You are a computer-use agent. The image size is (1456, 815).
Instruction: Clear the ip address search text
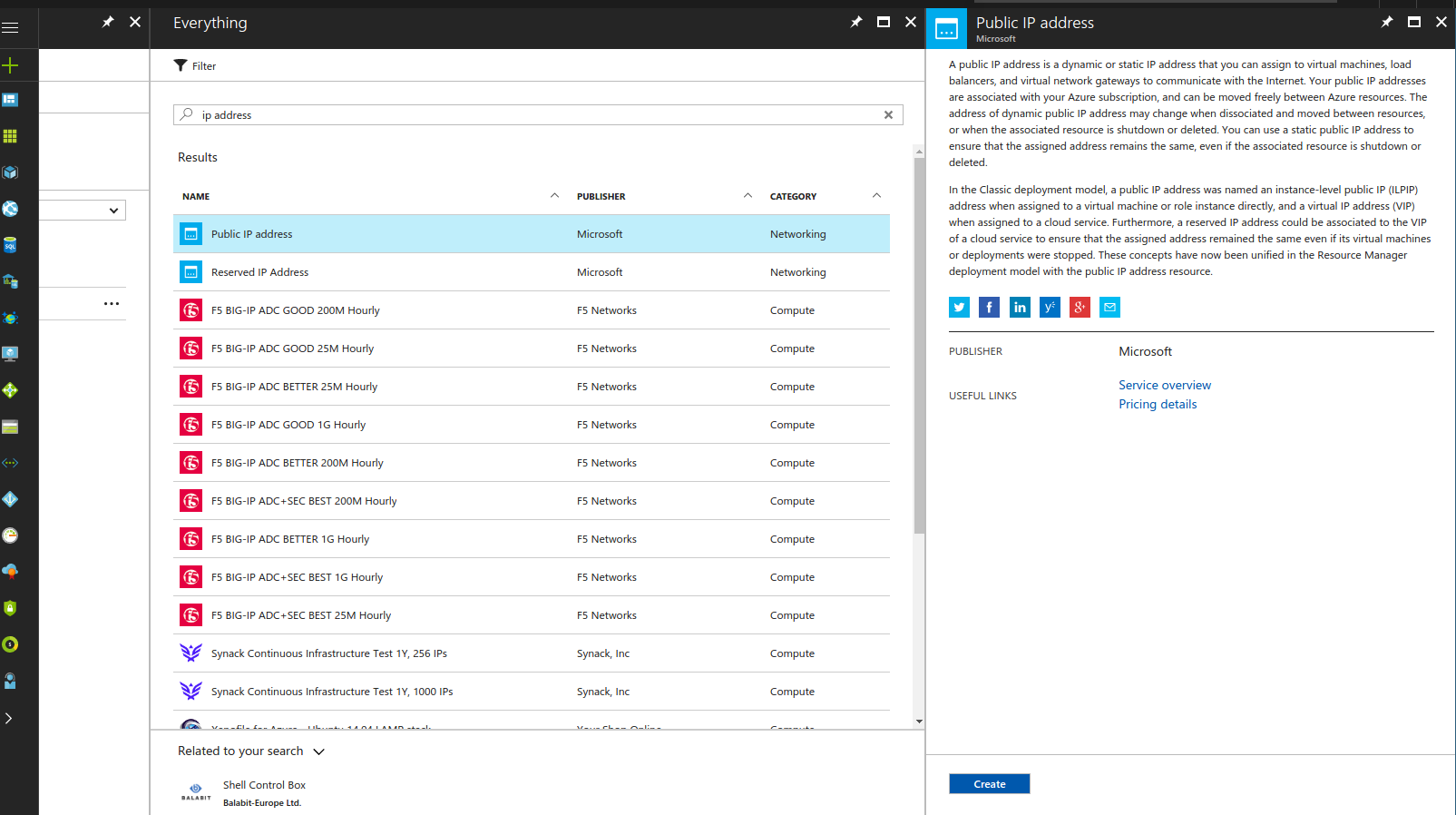888,115
